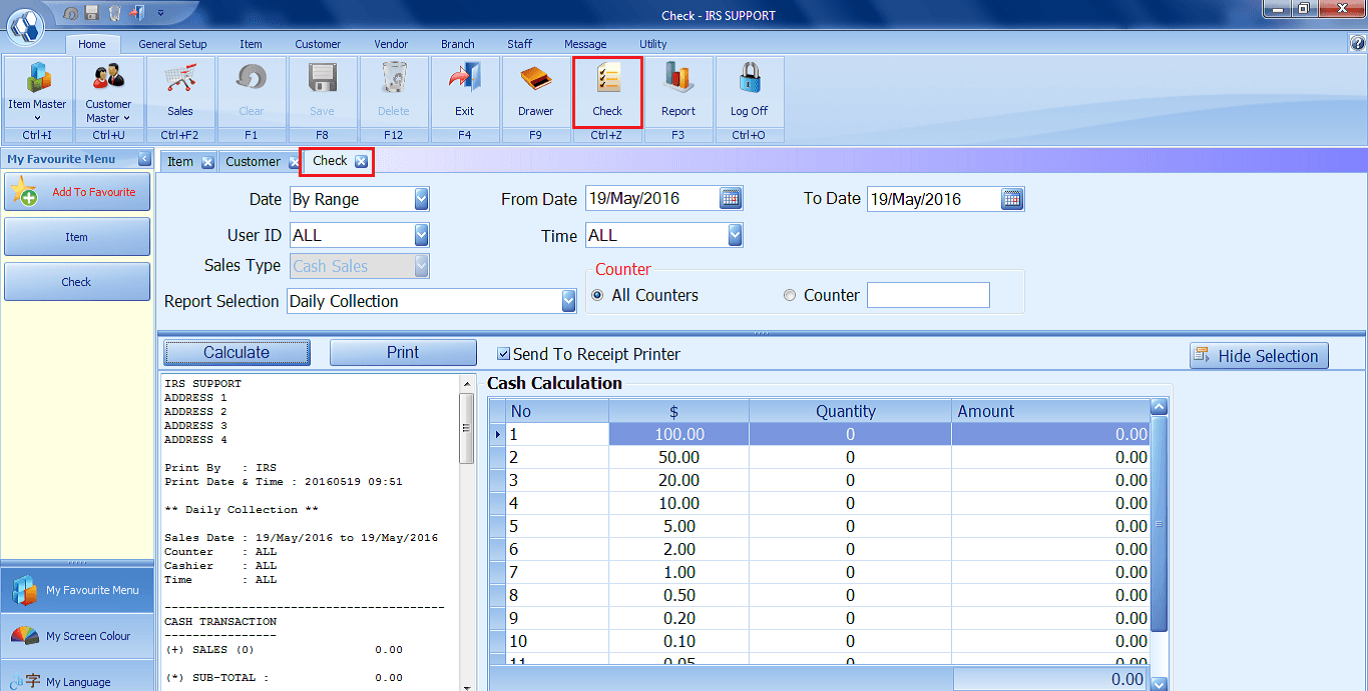Log Off using the padlock icon
Image resolution: width=1368 pixels, height=691 pixels.
pyautogui.click(x=749, y=90)
